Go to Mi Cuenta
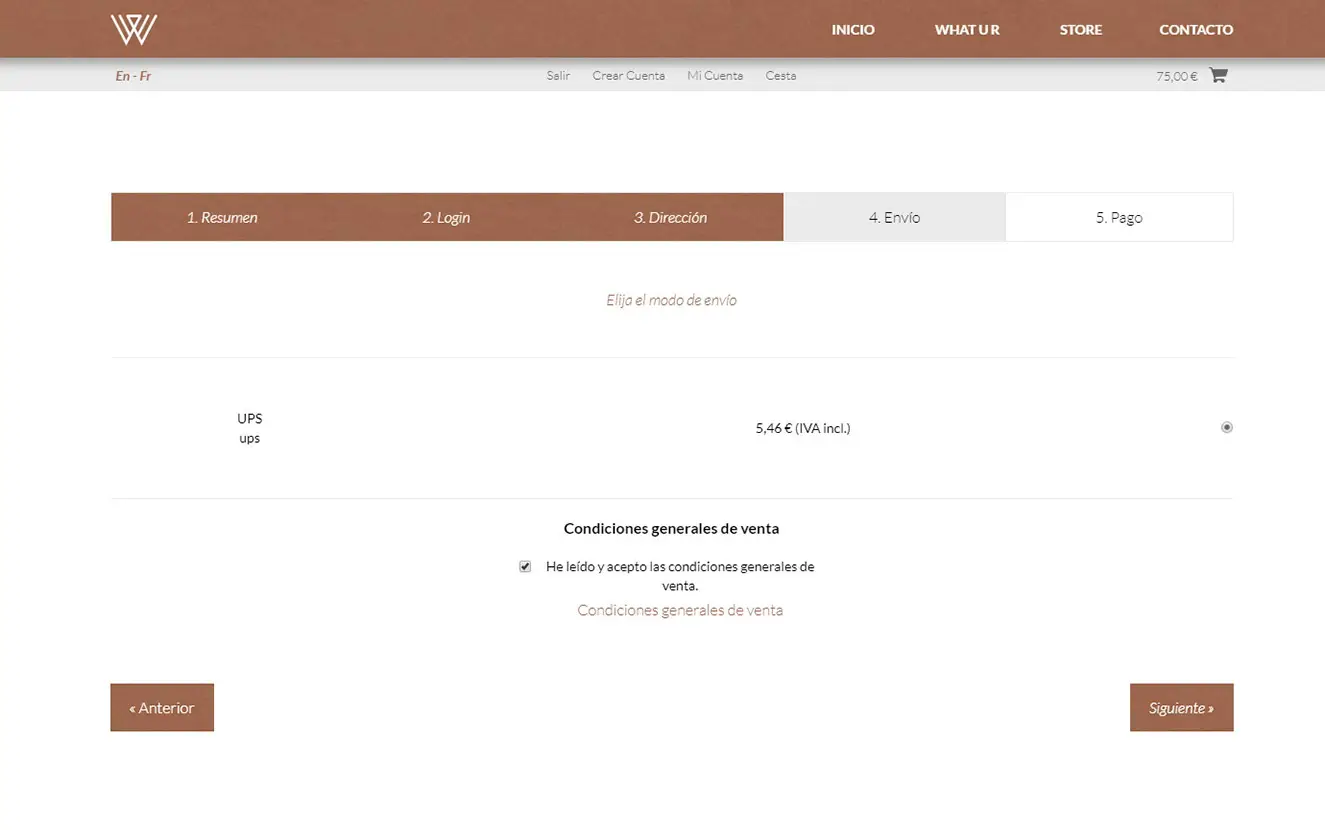Image resolution: width=1325 pixels, height=830 pixels. [714, 76]
